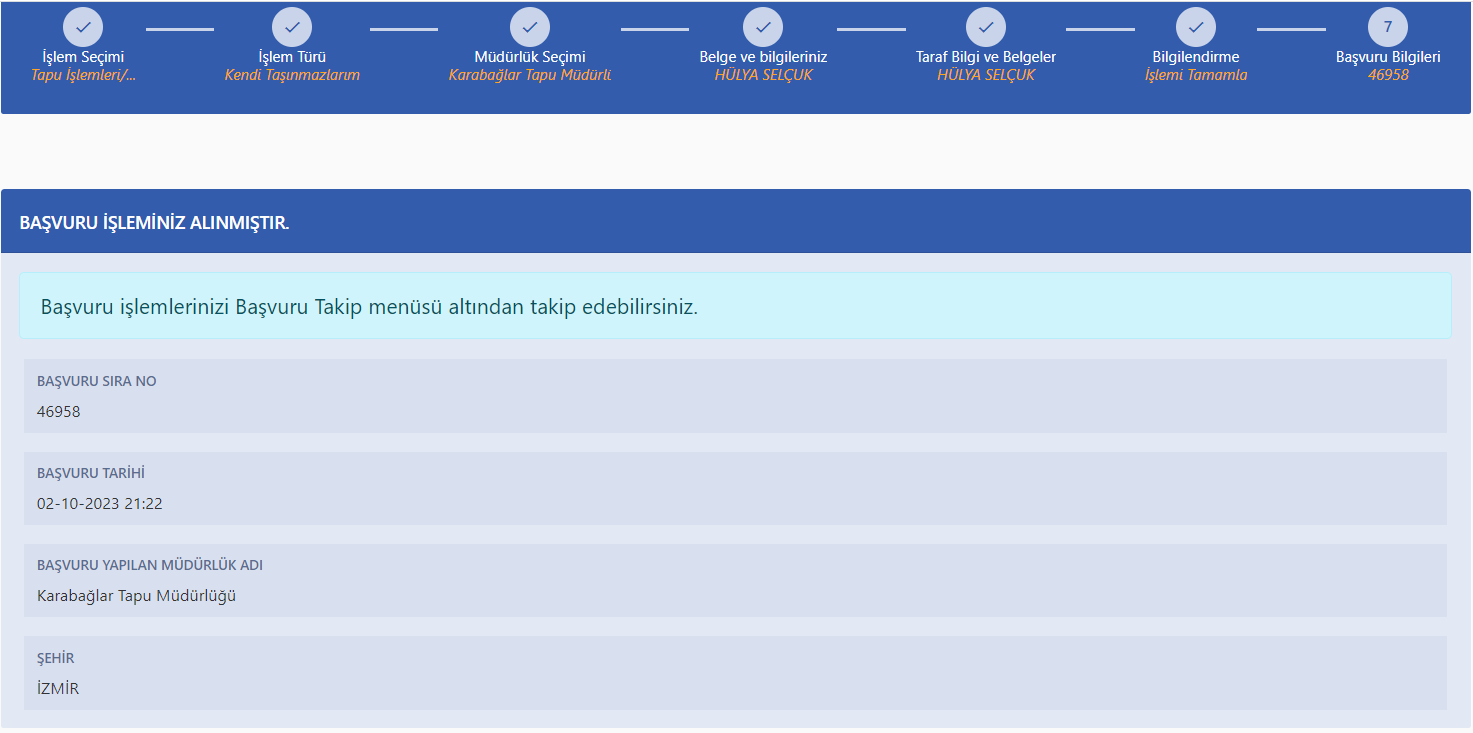Click the Kendi Taşınmazlarım subtitle text

click(x=292, y=75)
